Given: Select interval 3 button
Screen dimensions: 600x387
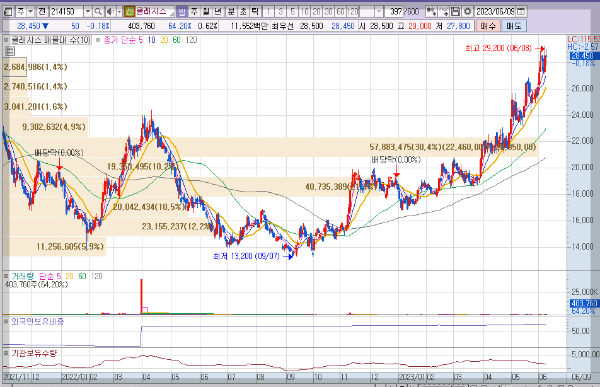Looking at the screenshot, I should coord(281,12).
